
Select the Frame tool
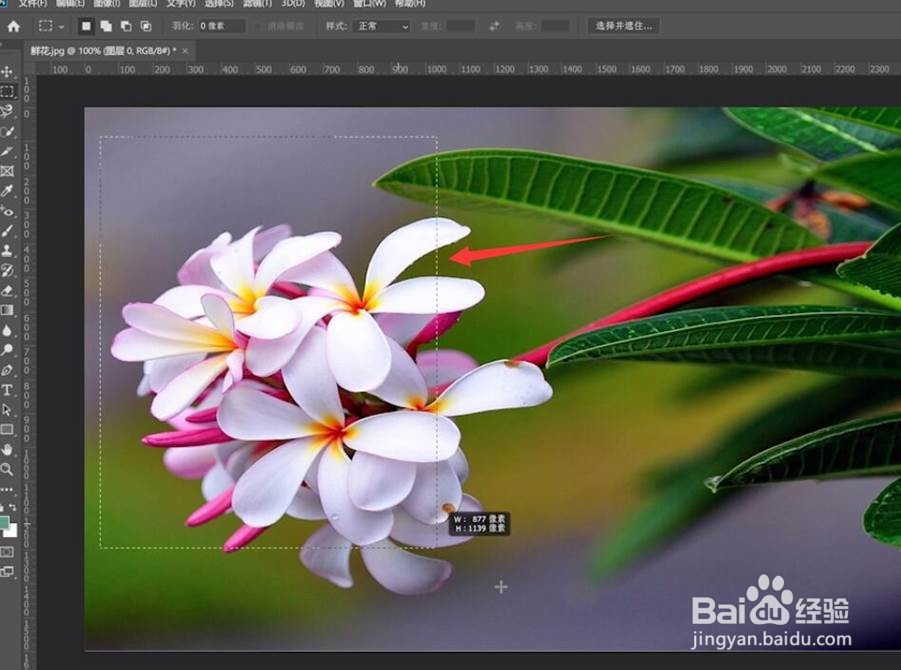tap(7, 171)
